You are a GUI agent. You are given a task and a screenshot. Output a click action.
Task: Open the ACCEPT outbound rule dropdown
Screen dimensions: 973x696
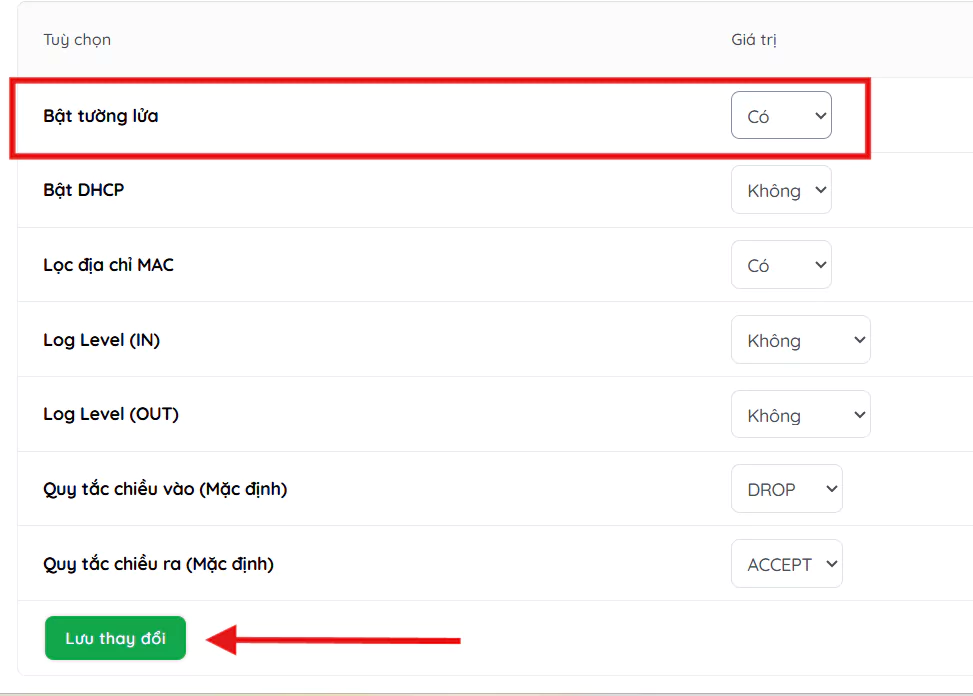tap(786, 565)
